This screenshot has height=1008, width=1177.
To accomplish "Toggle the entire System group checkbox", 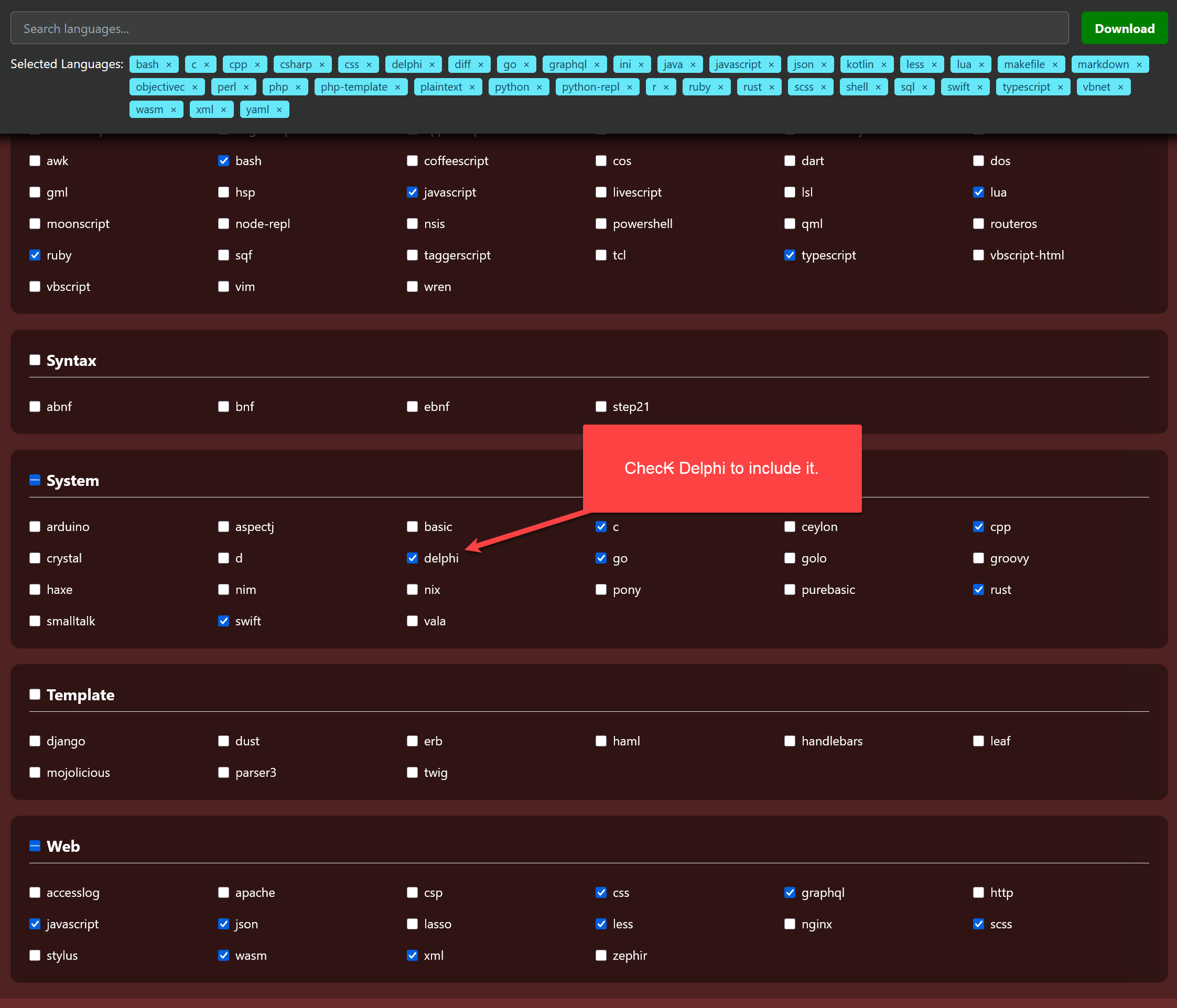I will [35, 481].
